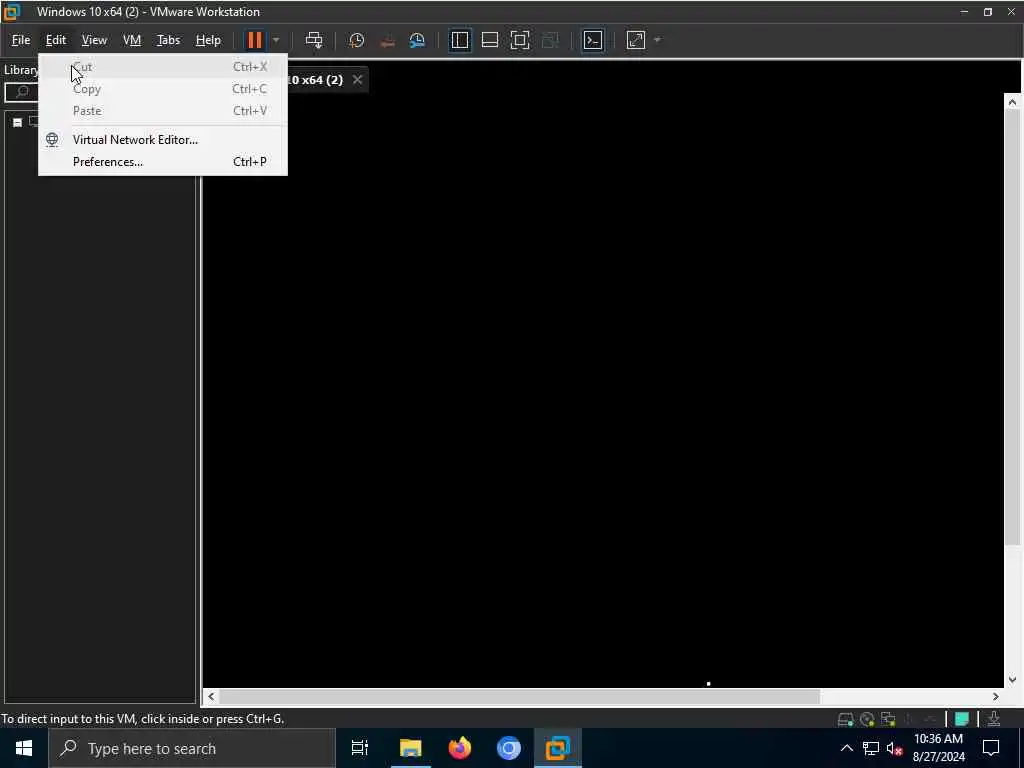The height and width of the screenshot is (768, 1024).
Task: Open the File menu
Action: pos(21,40)
